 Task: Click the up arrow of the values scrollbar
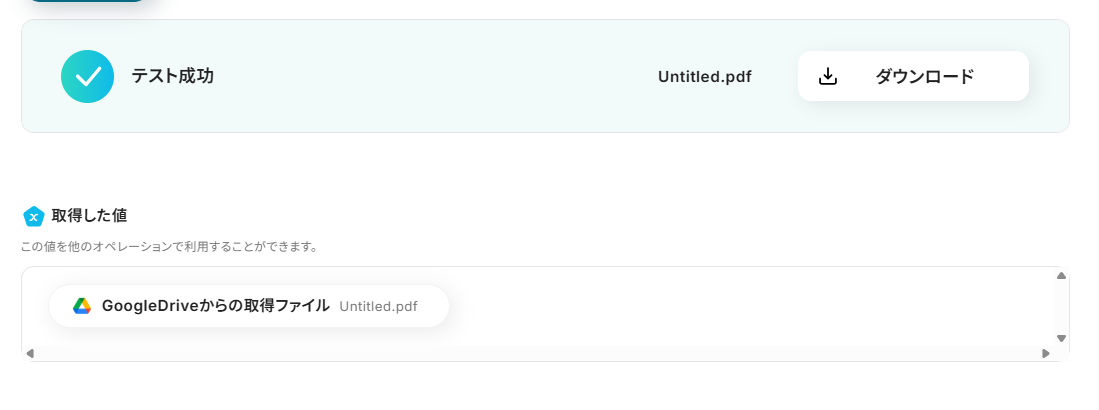(x=1061, y=276)
